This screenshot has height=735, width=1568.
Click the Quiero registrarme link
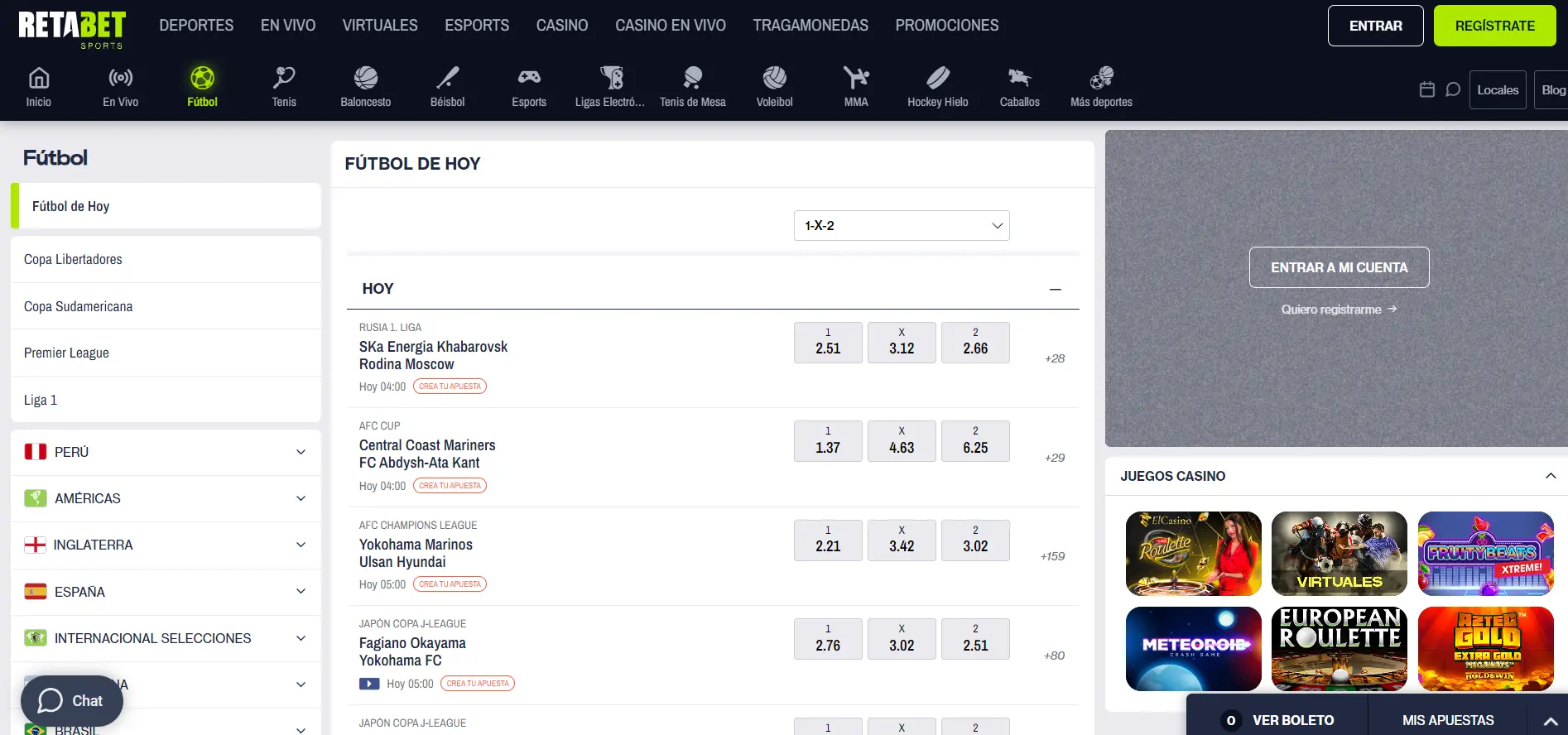click(x=1338, y=309)
